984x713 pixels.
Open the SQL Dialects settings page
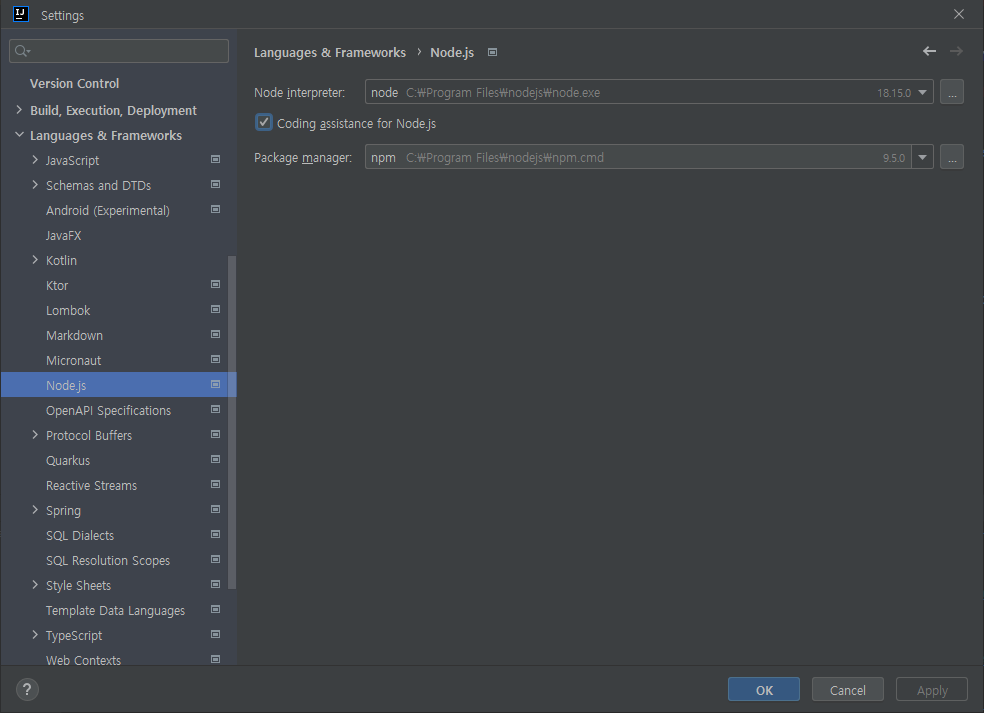point(80,535)
